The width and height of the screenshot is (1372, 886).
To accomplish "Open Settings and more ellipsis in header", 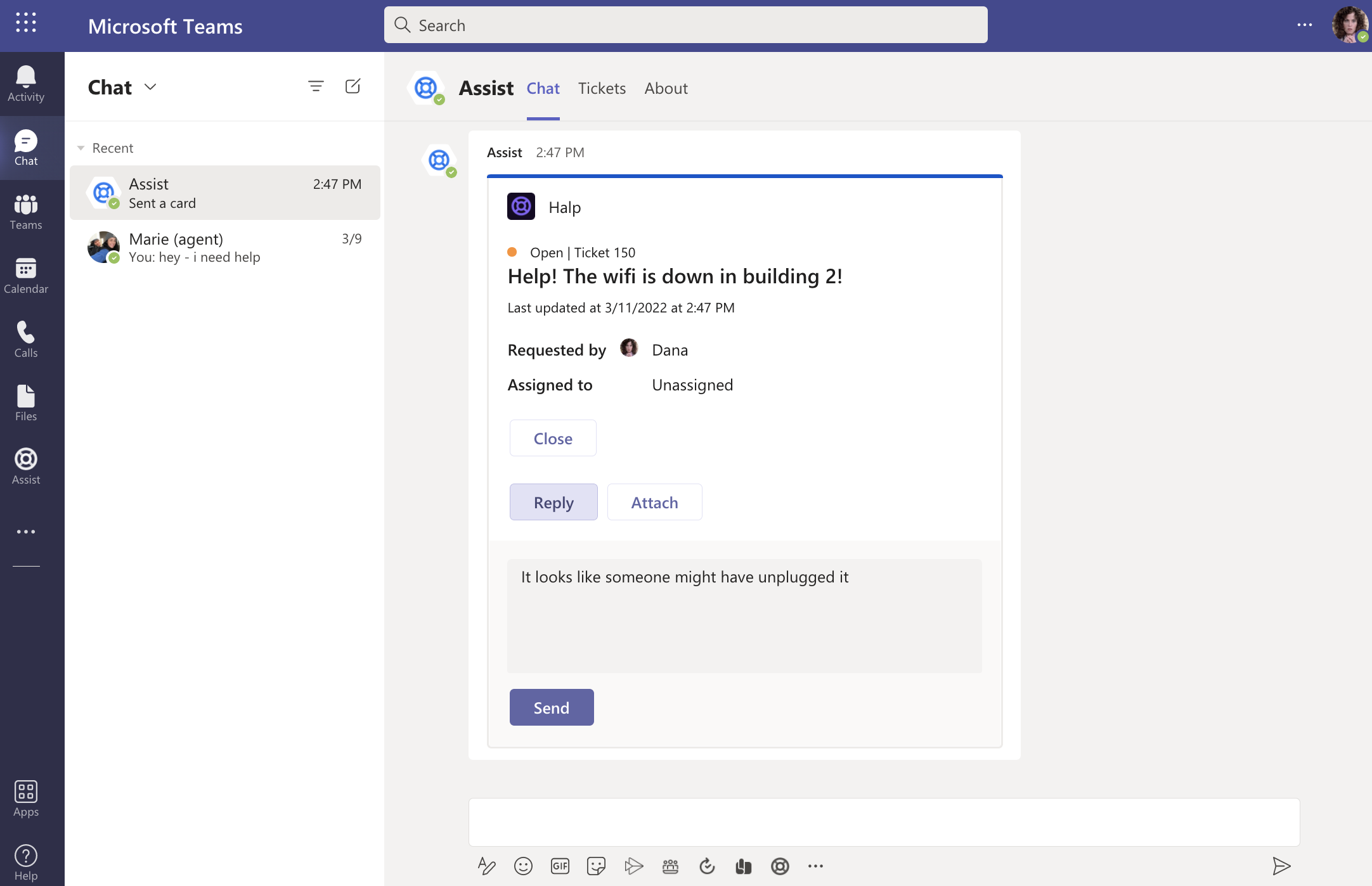I will pyautogui.click(x=1304, y=25).
